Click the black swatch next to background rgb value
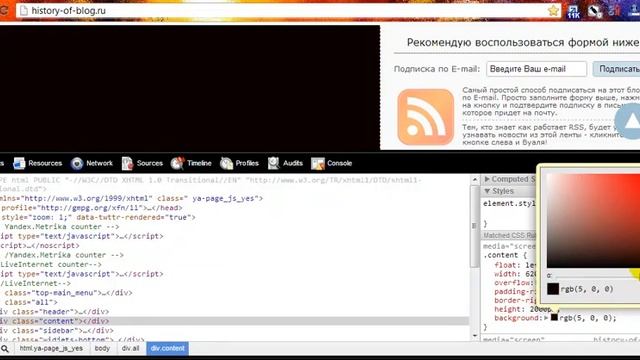The height and width of the screenshot is (360, 640). (x=554, y=317)
